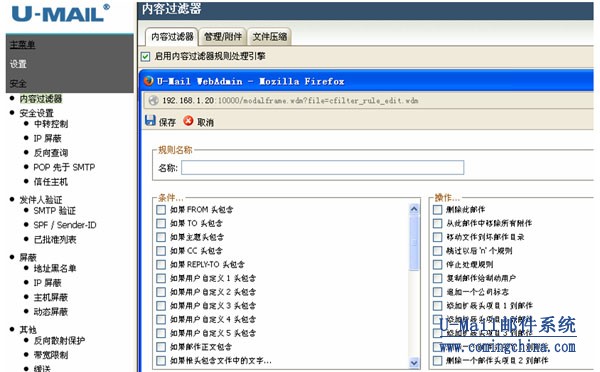Image resolution: width=600 pixels, height=372 pixels.
Task: Check the 如果 TO 头包含 condition
Action: click(x=161, y=224)
